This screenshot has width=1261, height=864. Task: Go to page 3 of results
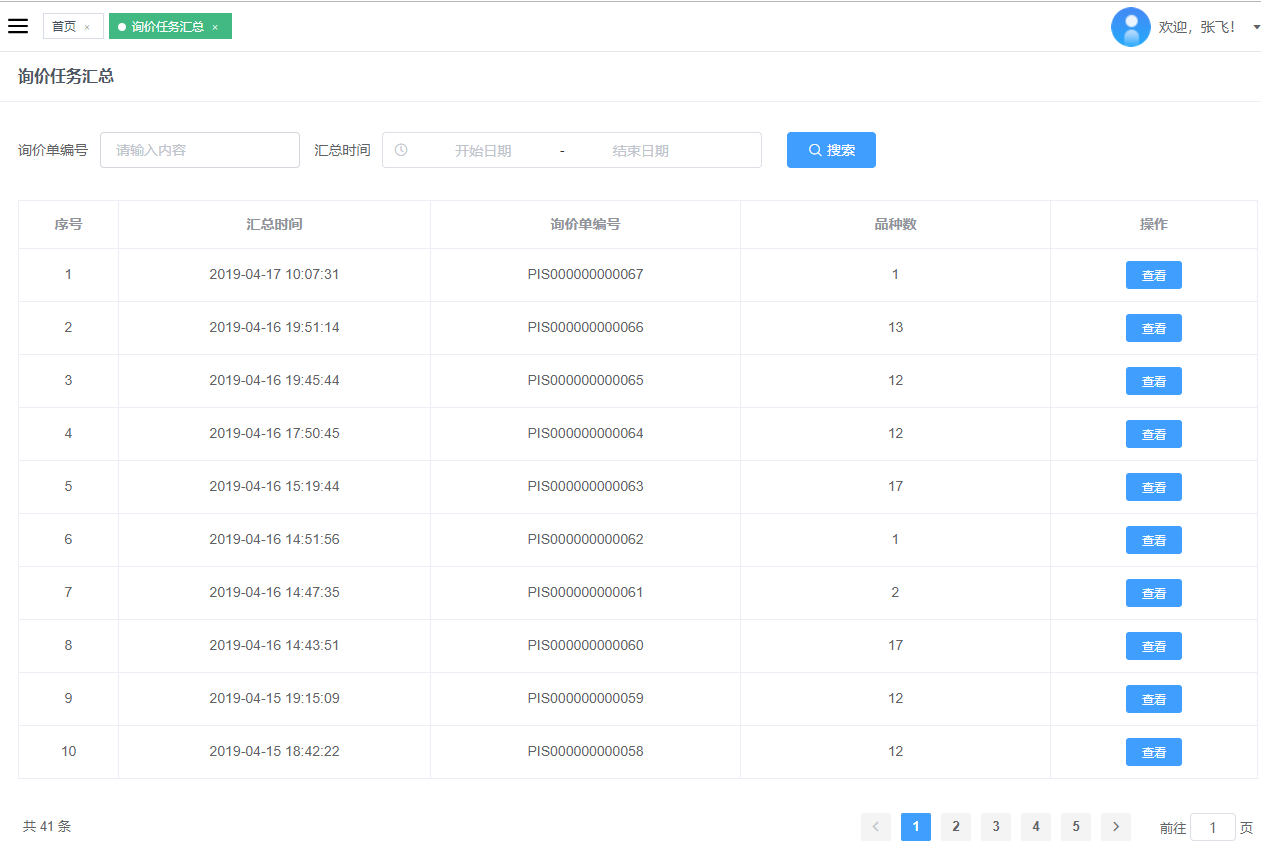[x=995, y=827]
